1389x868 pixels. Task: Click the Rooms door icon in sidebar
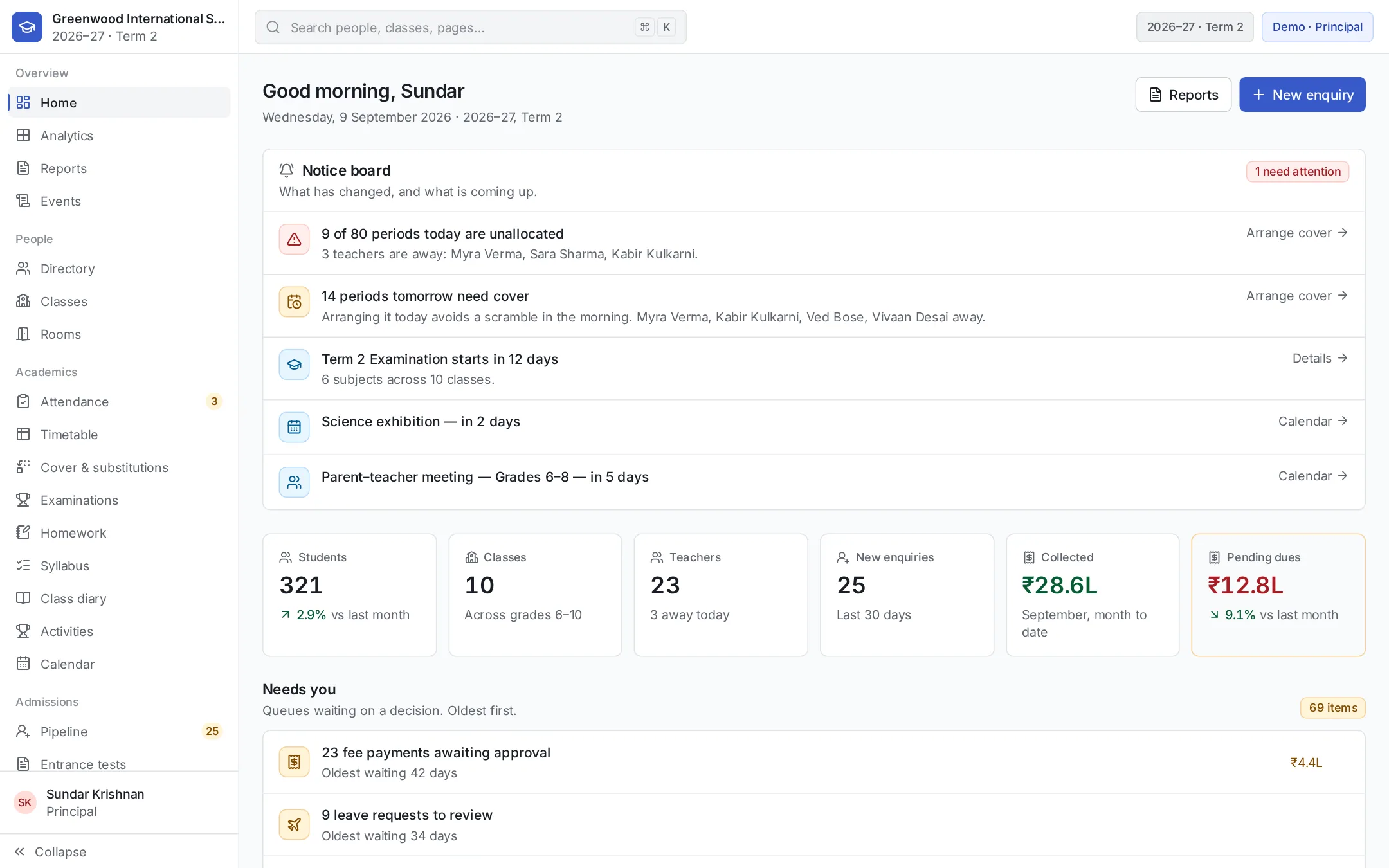(x=23, y=334)
